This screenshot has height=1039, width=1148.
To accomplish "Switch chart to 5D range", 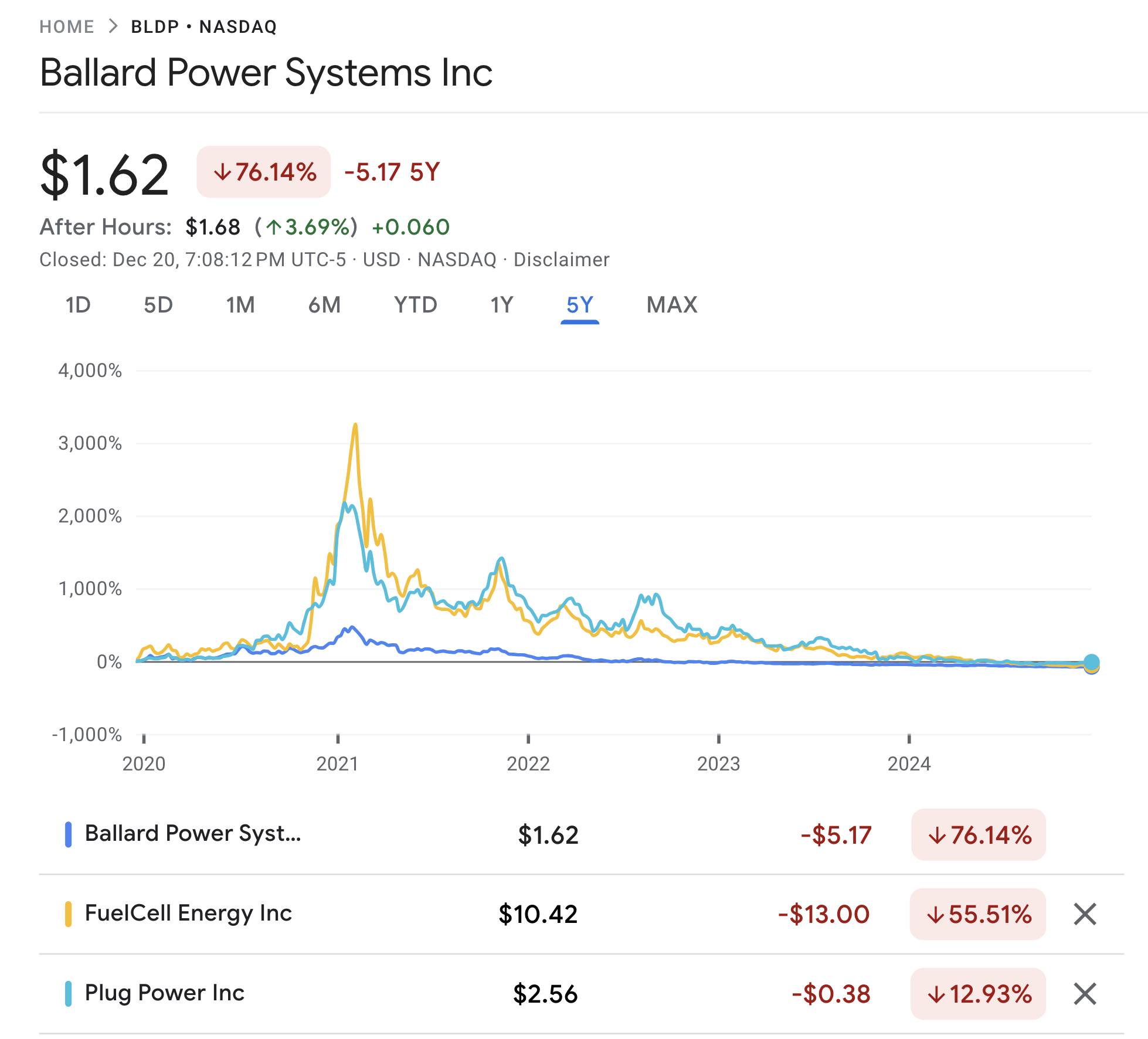I will 158,305.
